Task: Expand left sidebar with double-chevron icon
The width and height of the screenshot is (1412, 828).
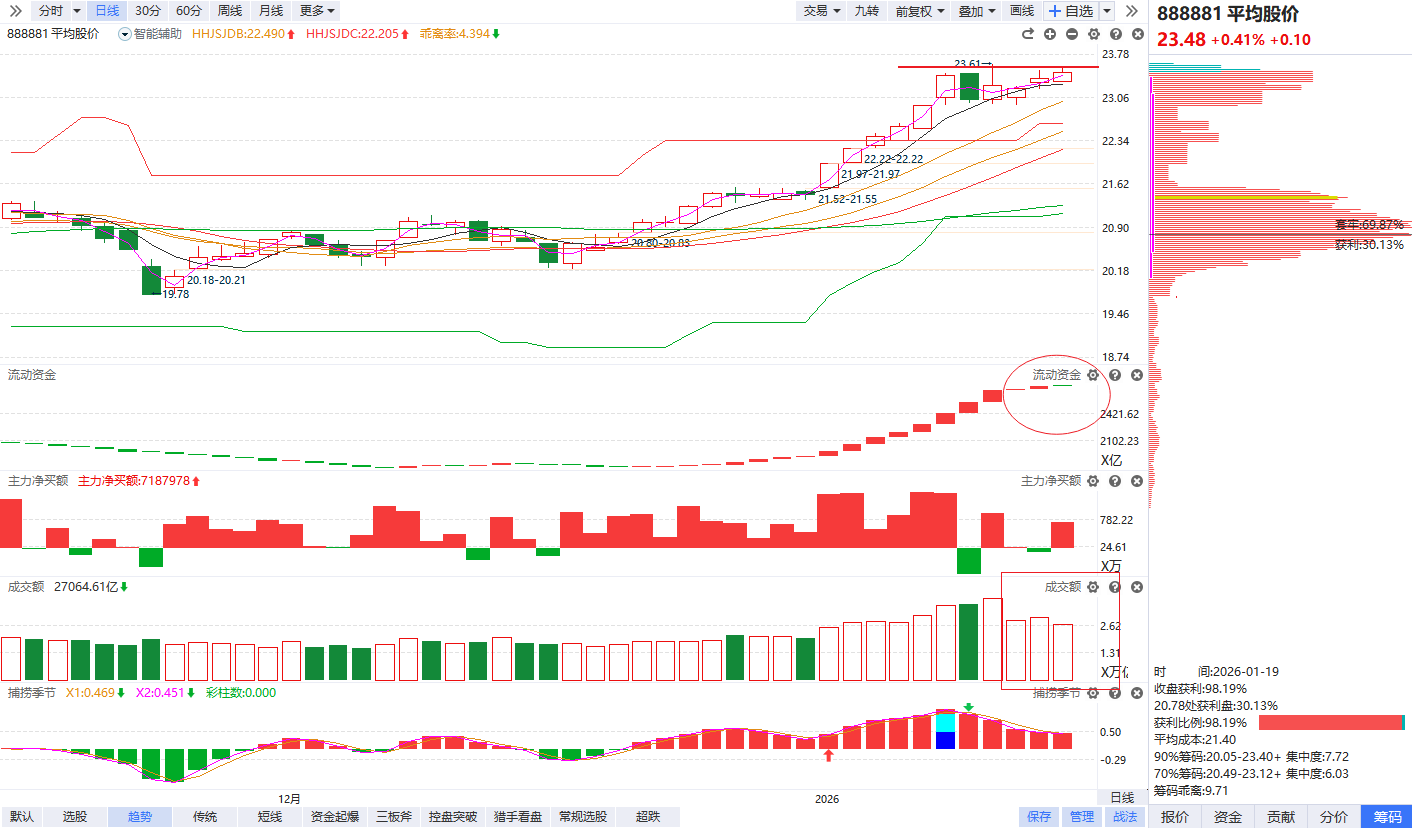Action: coord(15,11)
